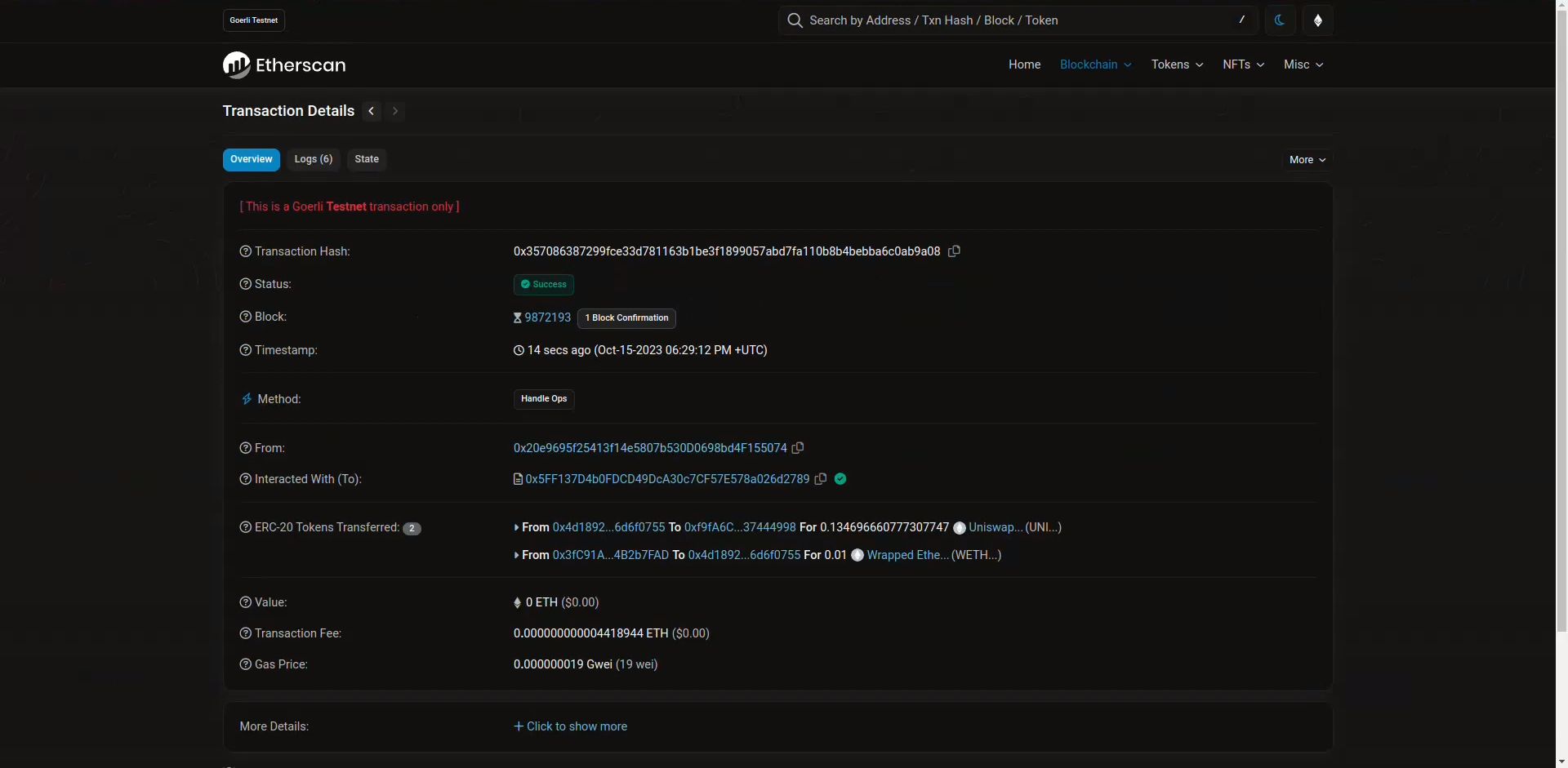Show help icon beside From
Screen dimensions: 1568x768
(x=245, y=448)
